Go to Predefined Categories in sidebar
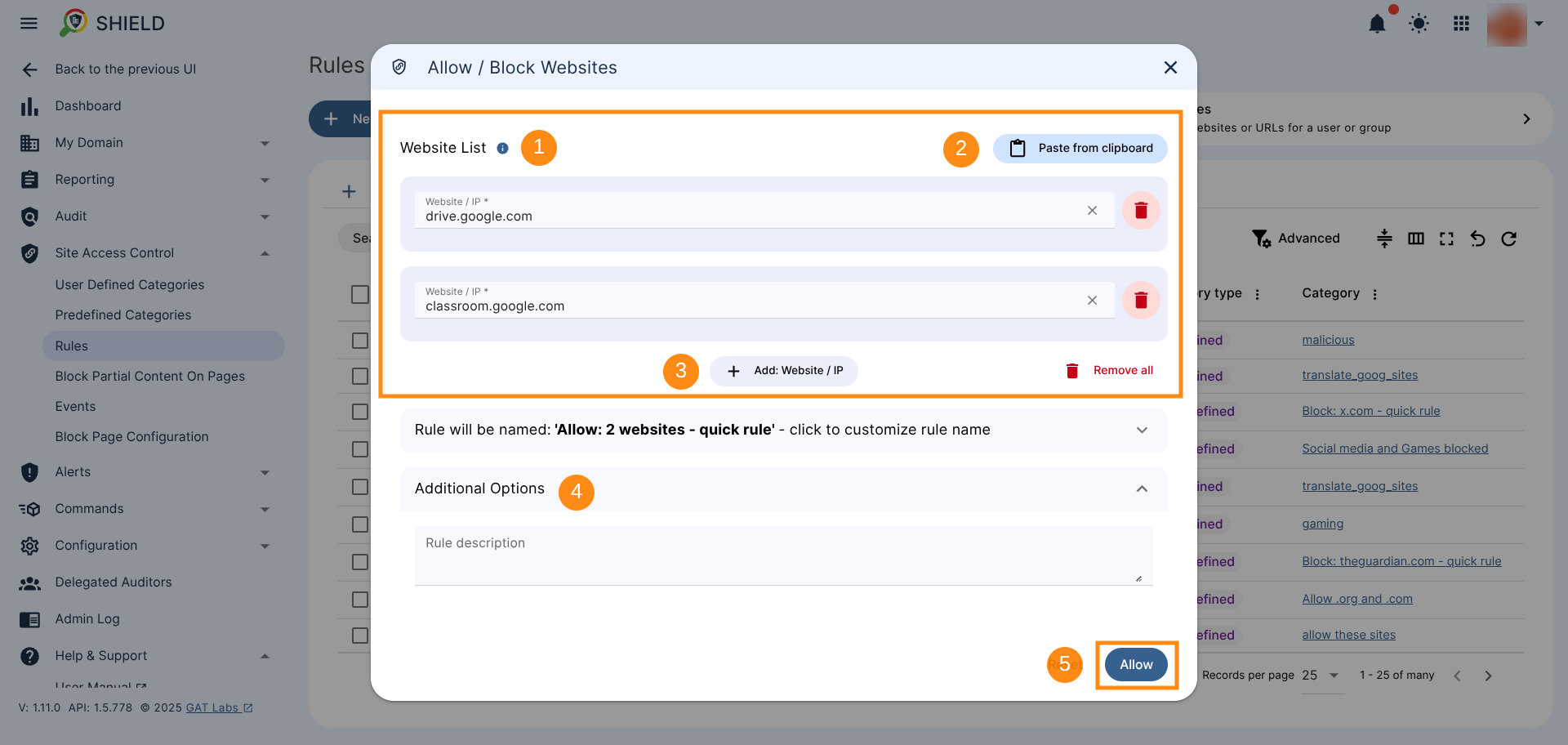 pyautogui.click(x=123, y=315)
